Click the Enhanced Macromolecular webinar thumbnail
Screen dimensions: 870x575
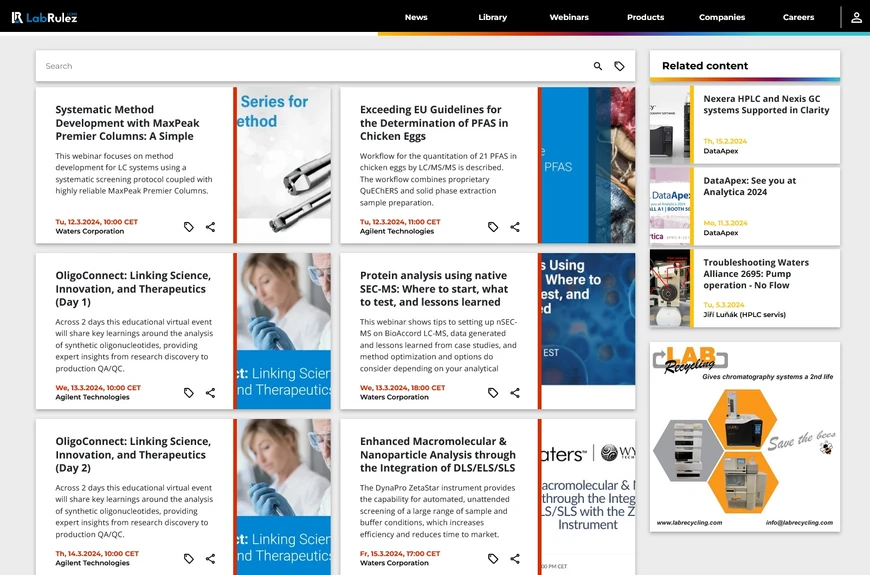click(588, 497)
